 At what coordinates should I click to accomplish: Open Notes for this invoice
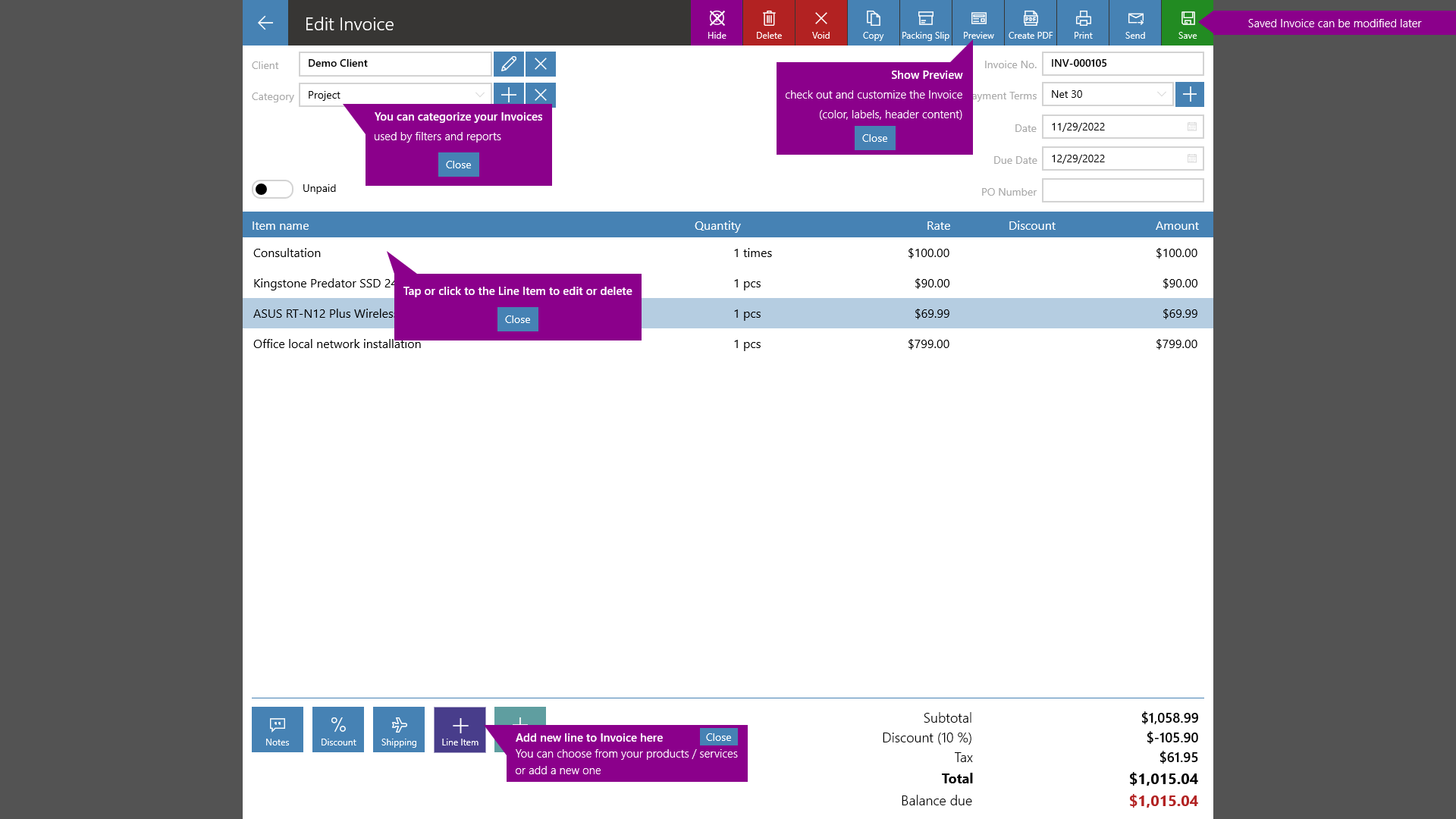(x=277, y=729)
